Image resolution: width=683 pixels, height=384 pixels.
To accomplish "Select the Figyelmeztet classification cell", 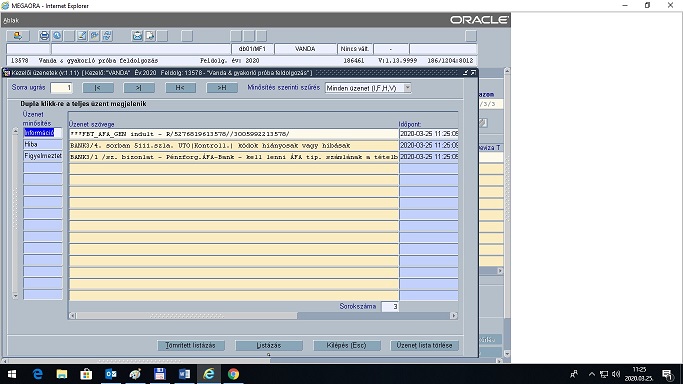I will (43, 156).
